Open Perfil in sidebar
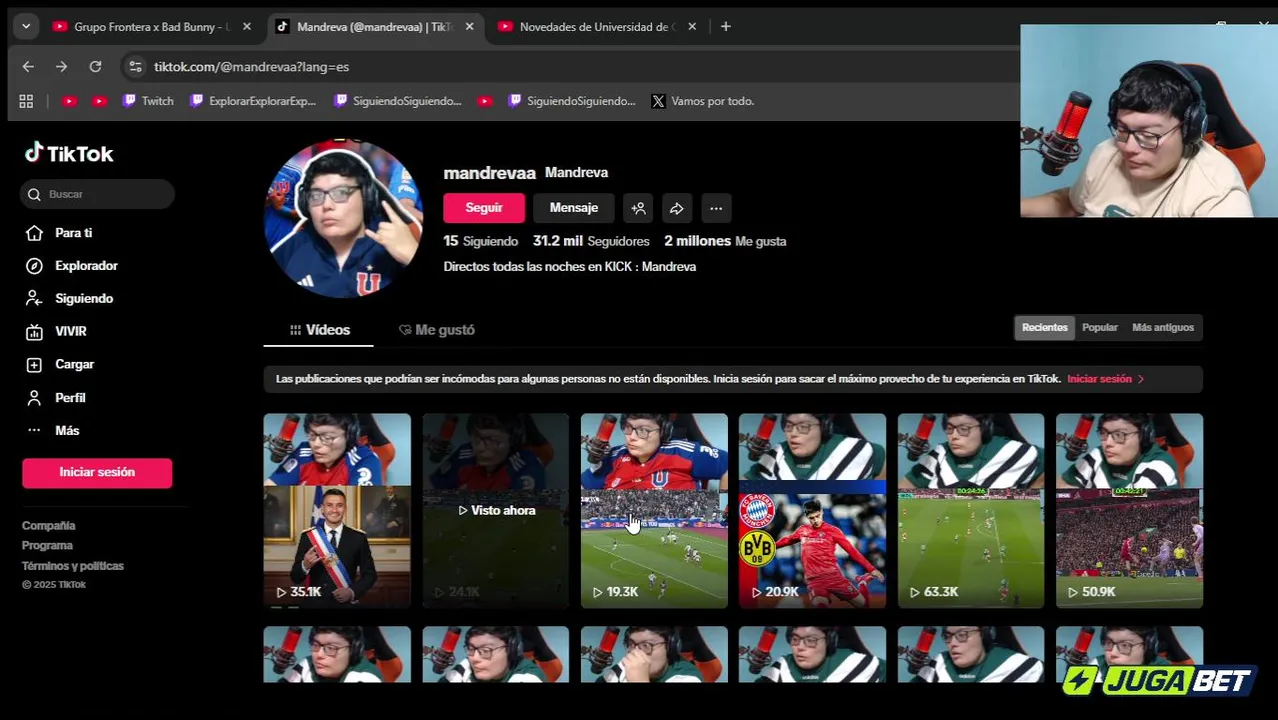Image resolution: width=1278 pixels, height=720 pixels. pyautogui.click(x=57, y=397)
